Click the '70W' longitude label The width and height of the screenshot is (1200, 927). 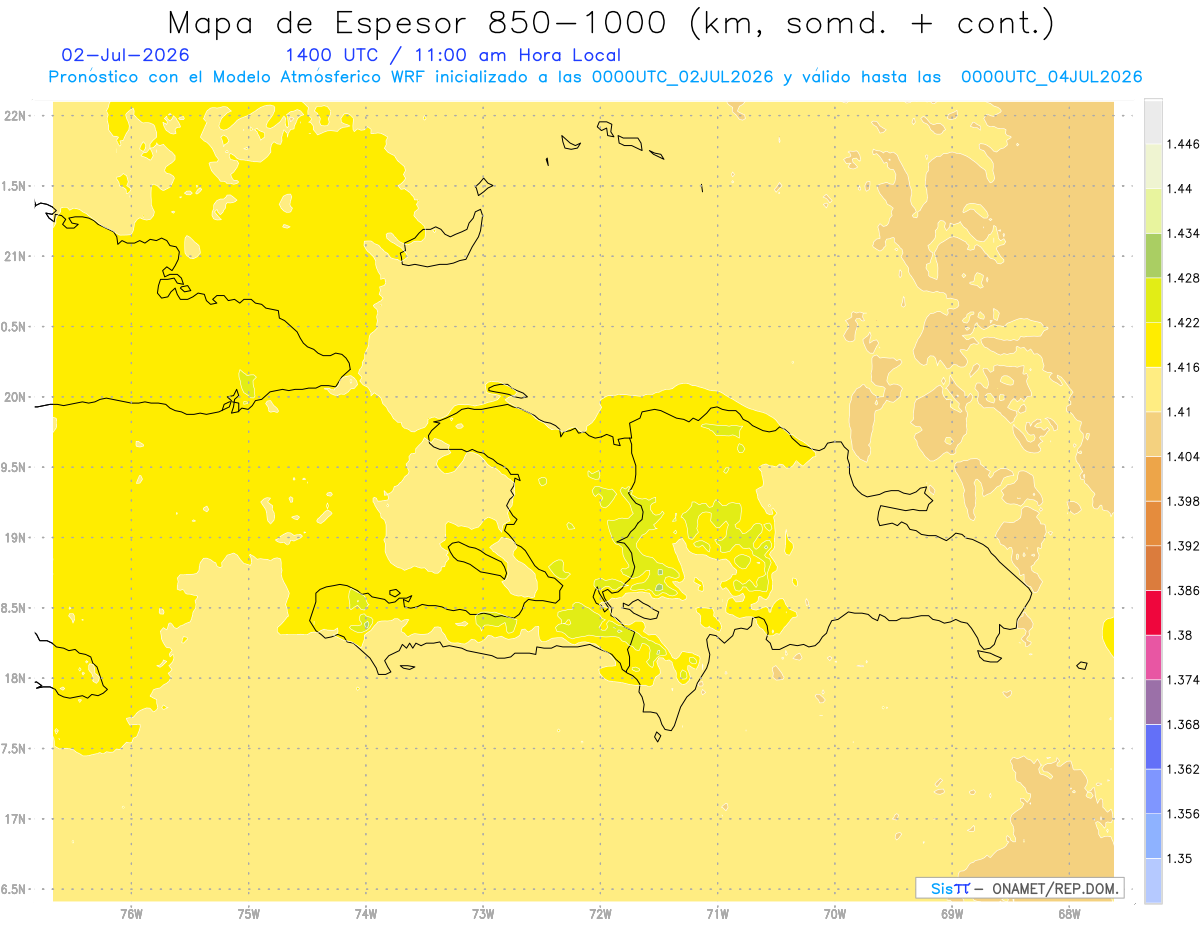coord(835,914)
